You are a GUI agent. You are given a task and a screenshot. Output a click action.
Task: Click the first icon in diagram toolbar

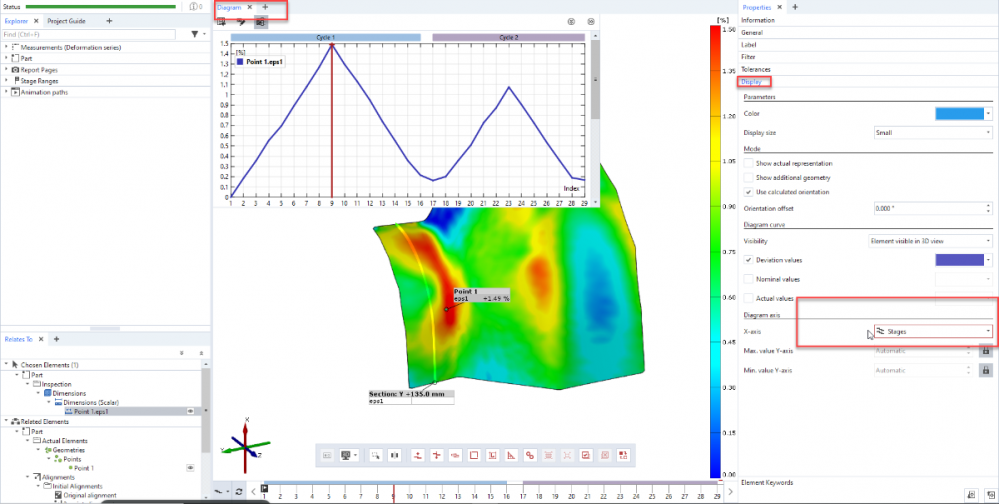coord(221,21)
